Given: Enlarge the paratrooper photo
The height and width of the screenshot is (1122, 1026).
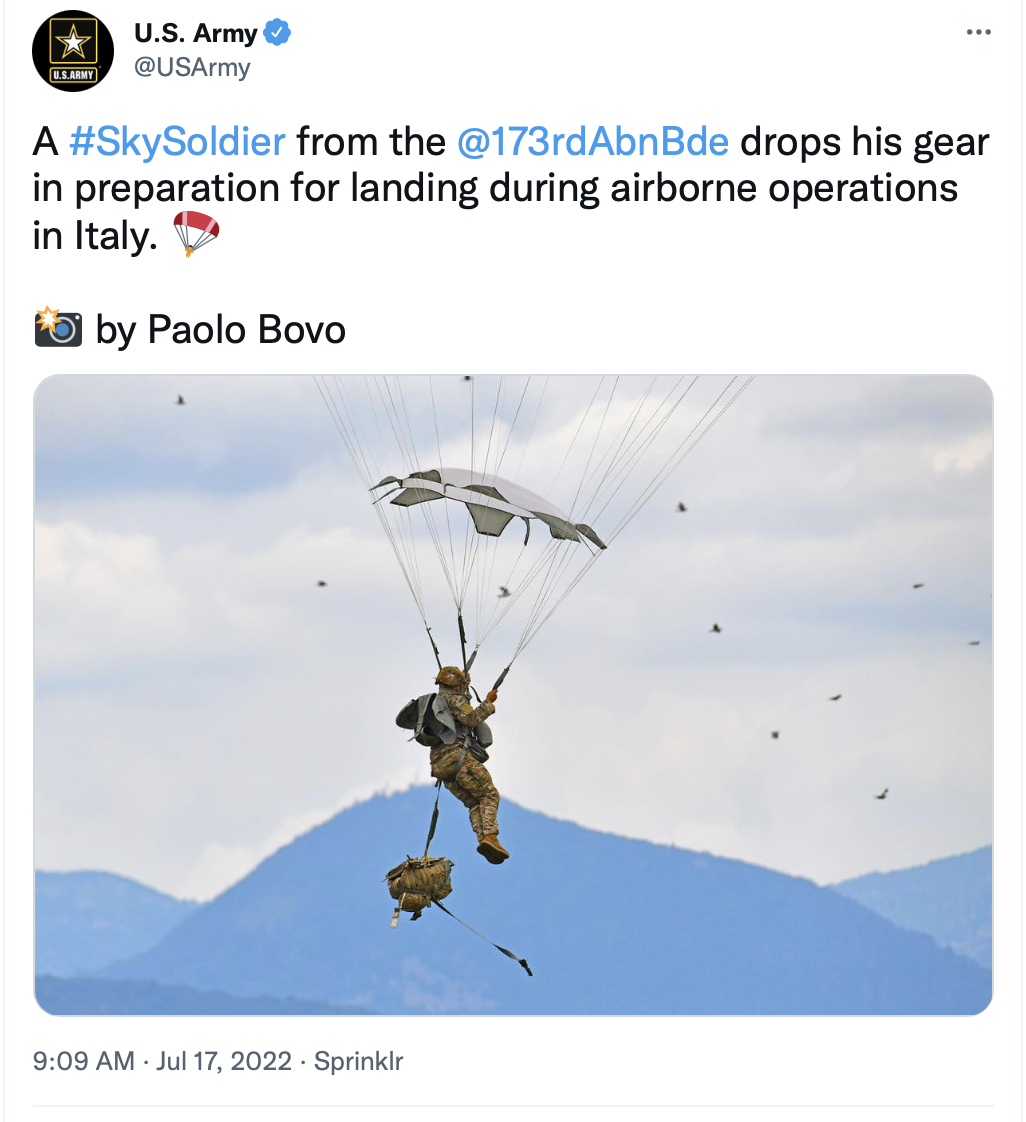Looking at the screenshot, I should (x=513, y=694).
